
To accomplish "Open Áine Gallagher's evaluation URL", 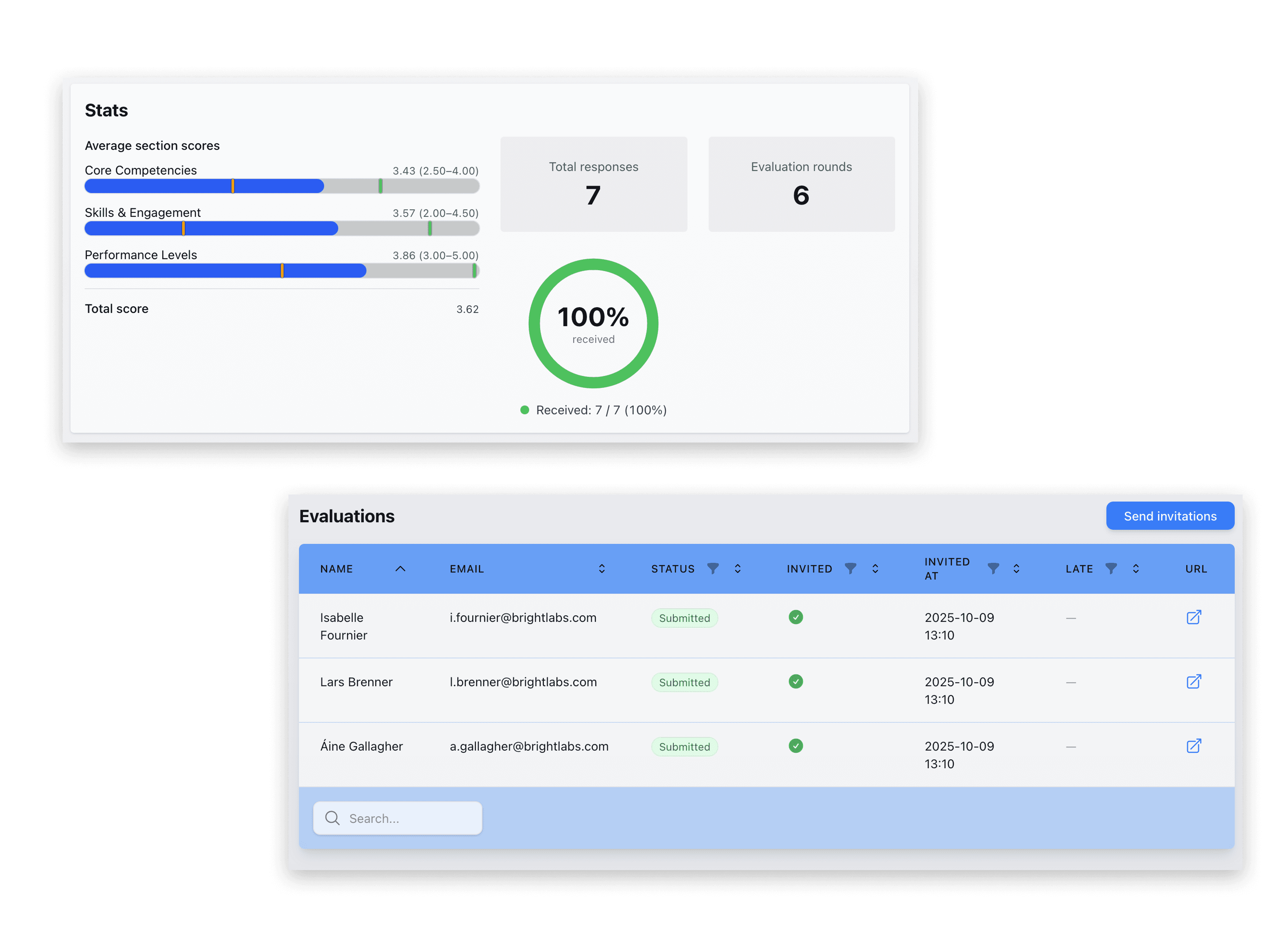I will pyautogui.click(x=1194, y=747).
